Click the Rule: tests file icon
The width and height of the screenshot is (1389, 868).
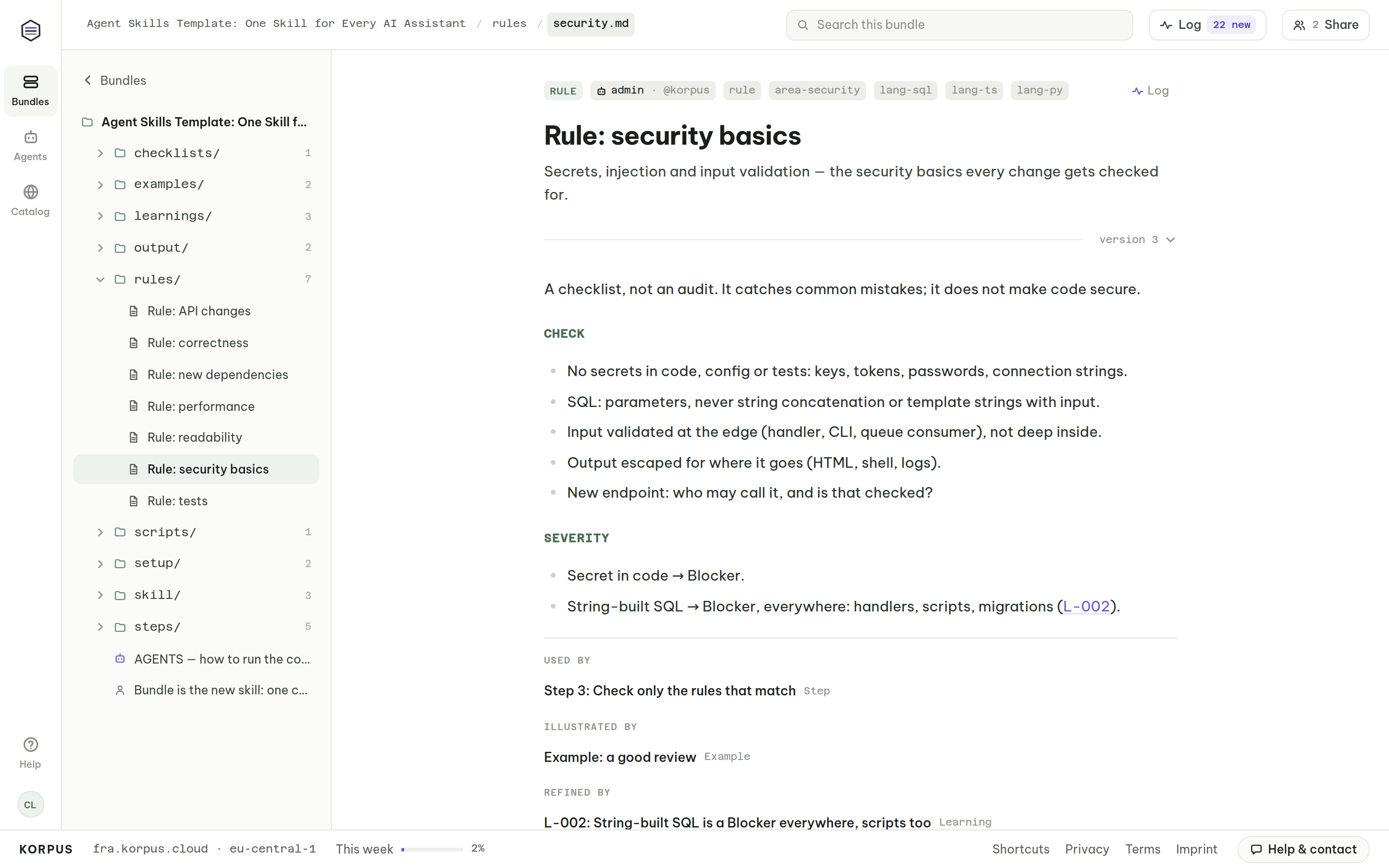coord(134,501)
